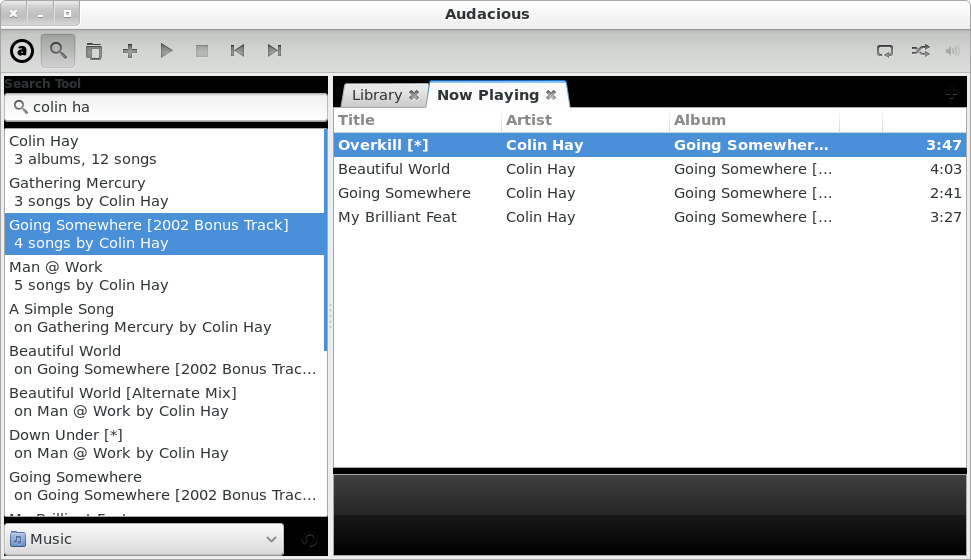971x560 pixels.
Task: Skip to the previous track
Action: (237, 51)
